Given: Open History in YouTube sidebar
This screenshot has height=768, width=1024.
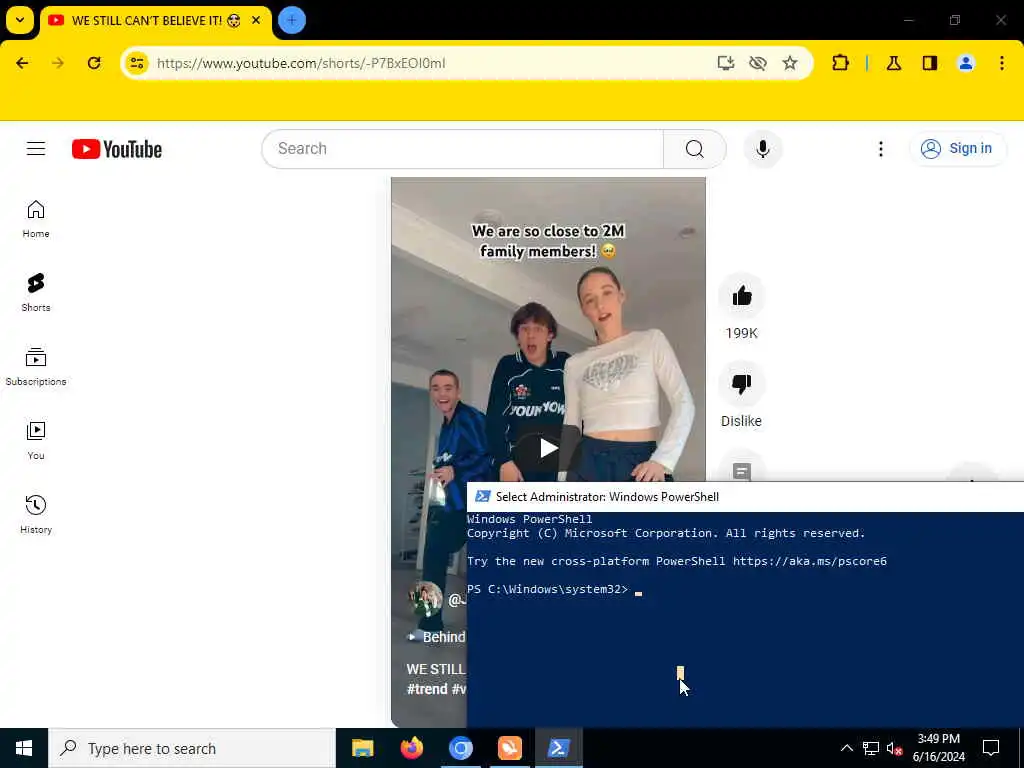Looking at the screenshot, I should pyautogui.click(x=36, y=515).
